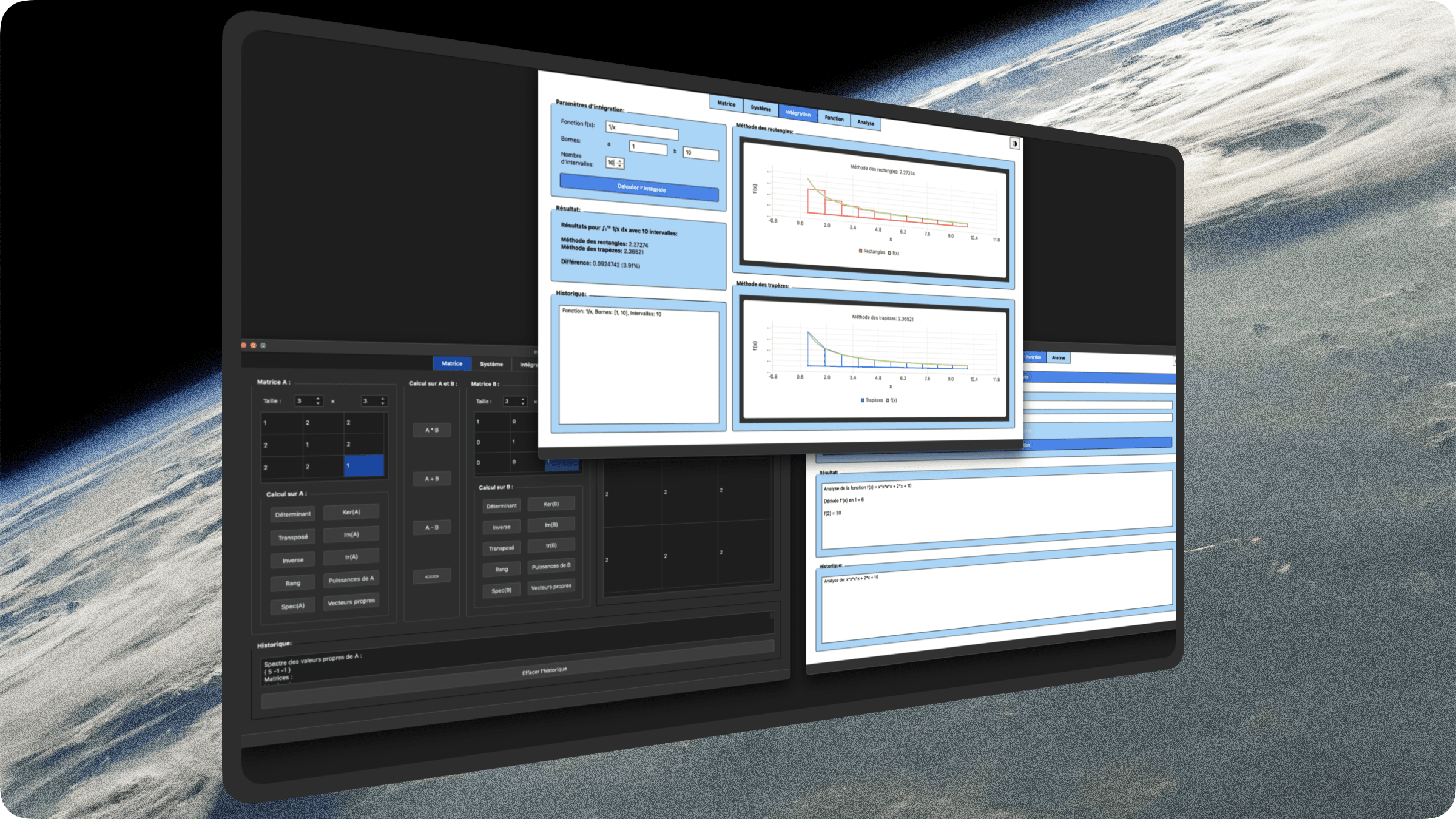
Task: Select the highlighted cell in Matrice A
Action: (x=363, y=466)
